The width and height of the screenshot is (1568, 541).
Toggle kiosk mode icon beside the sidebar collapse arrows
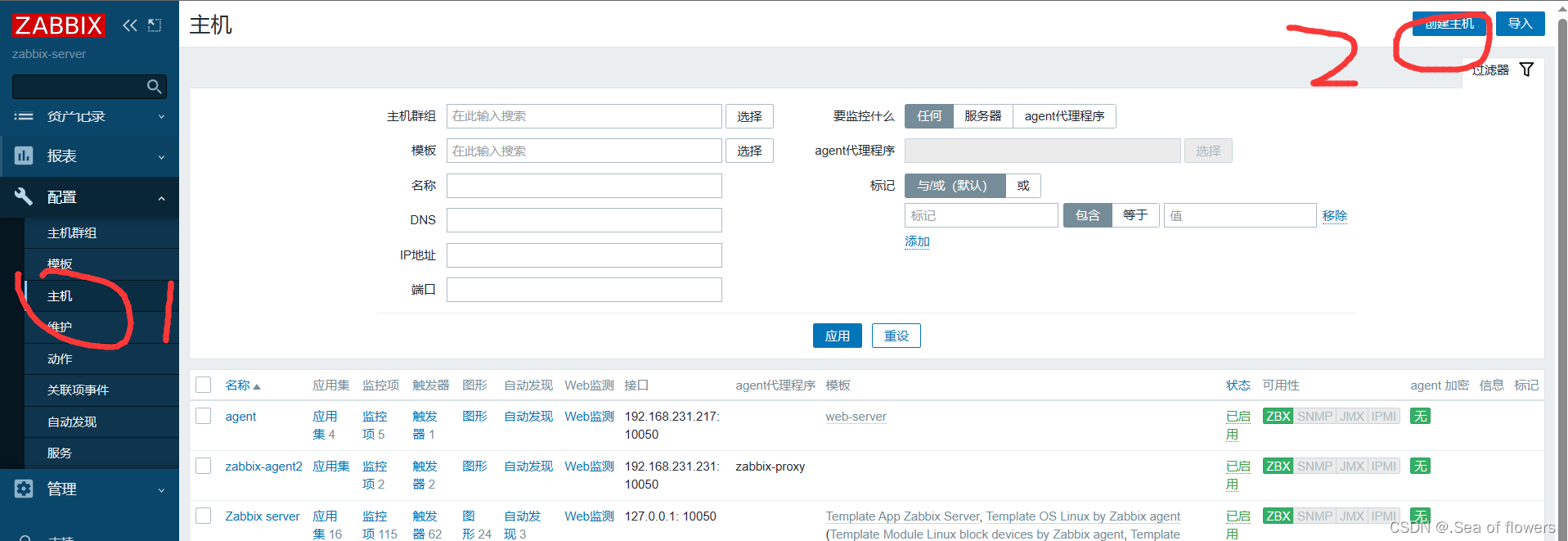pyautogui.click(x=155, y=25)
